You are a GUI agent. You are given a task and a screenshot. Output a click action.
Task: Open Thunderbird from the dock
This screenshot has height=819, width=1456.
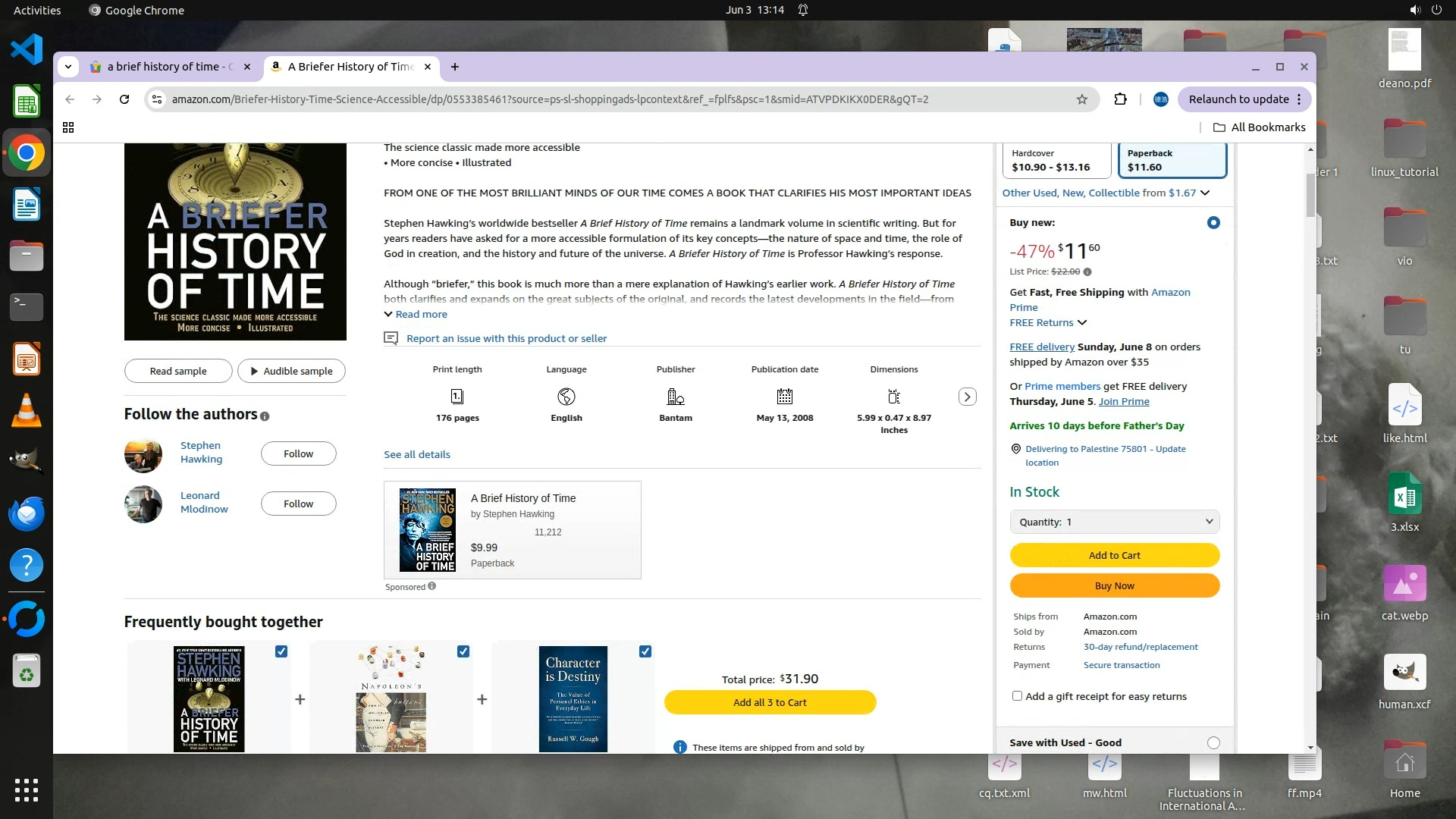27,513
